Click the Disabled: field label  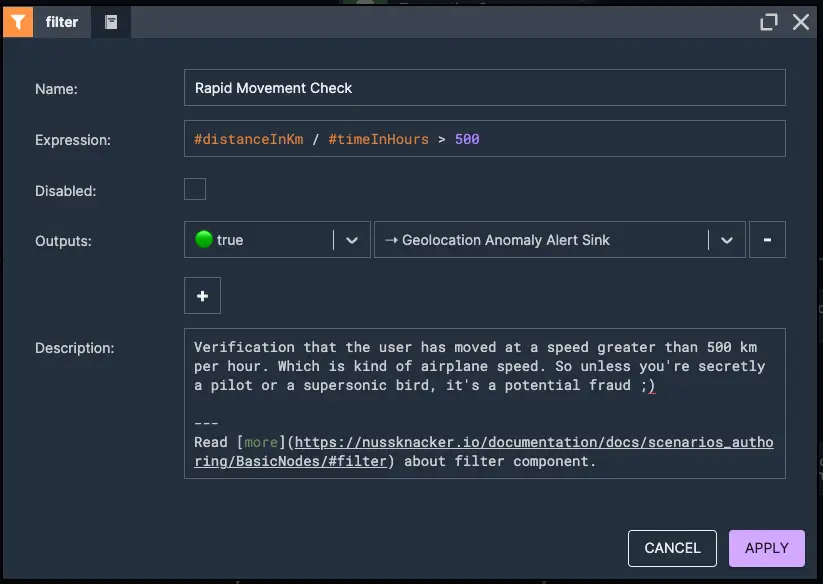pos(66,191)
